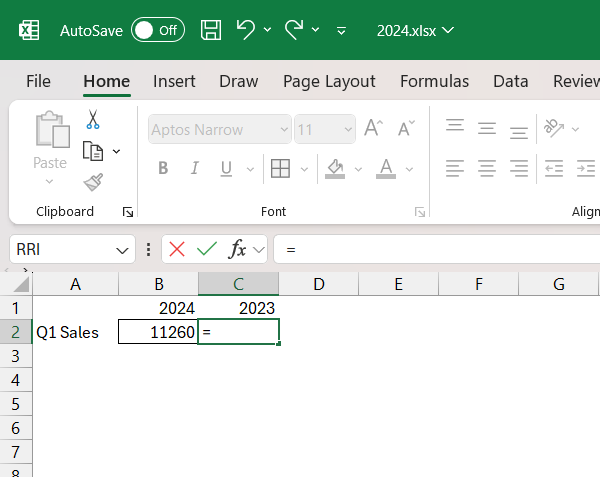Save the workbook with the floppy disk icon
Viewport: 600px width, 477px height.
coord(211,30)
